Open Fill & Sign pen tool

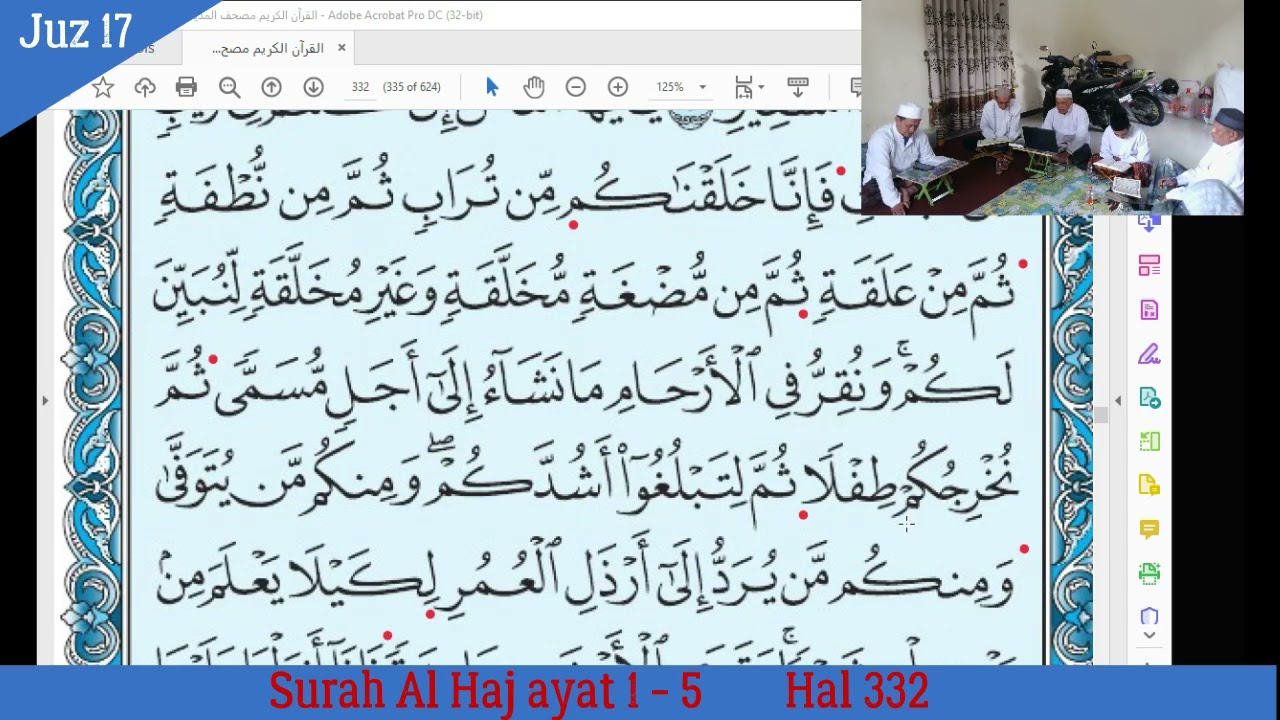click(1149, 354)
